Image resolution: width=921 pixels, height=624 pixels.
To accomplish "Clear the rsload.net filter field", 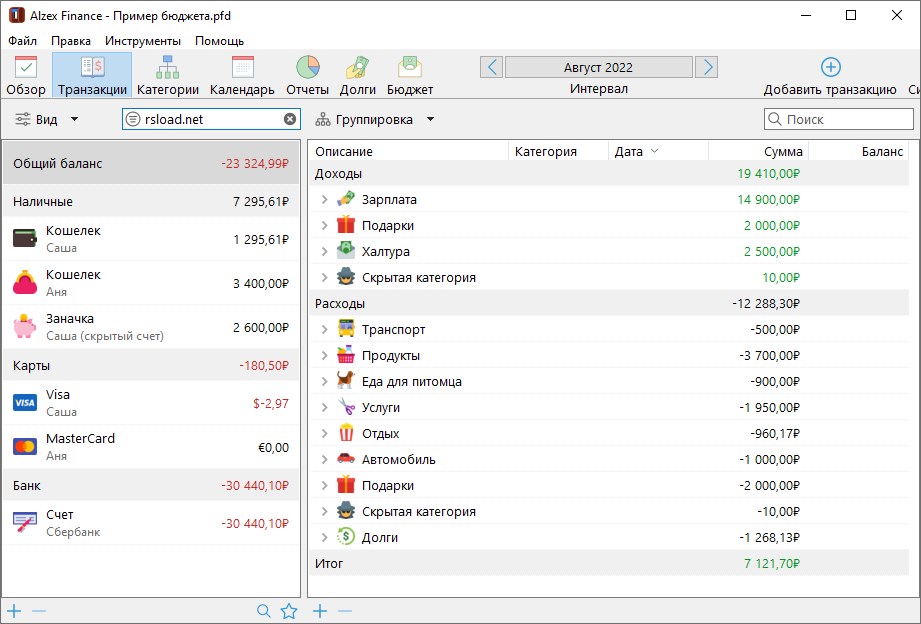I will (x=289, y=119).
